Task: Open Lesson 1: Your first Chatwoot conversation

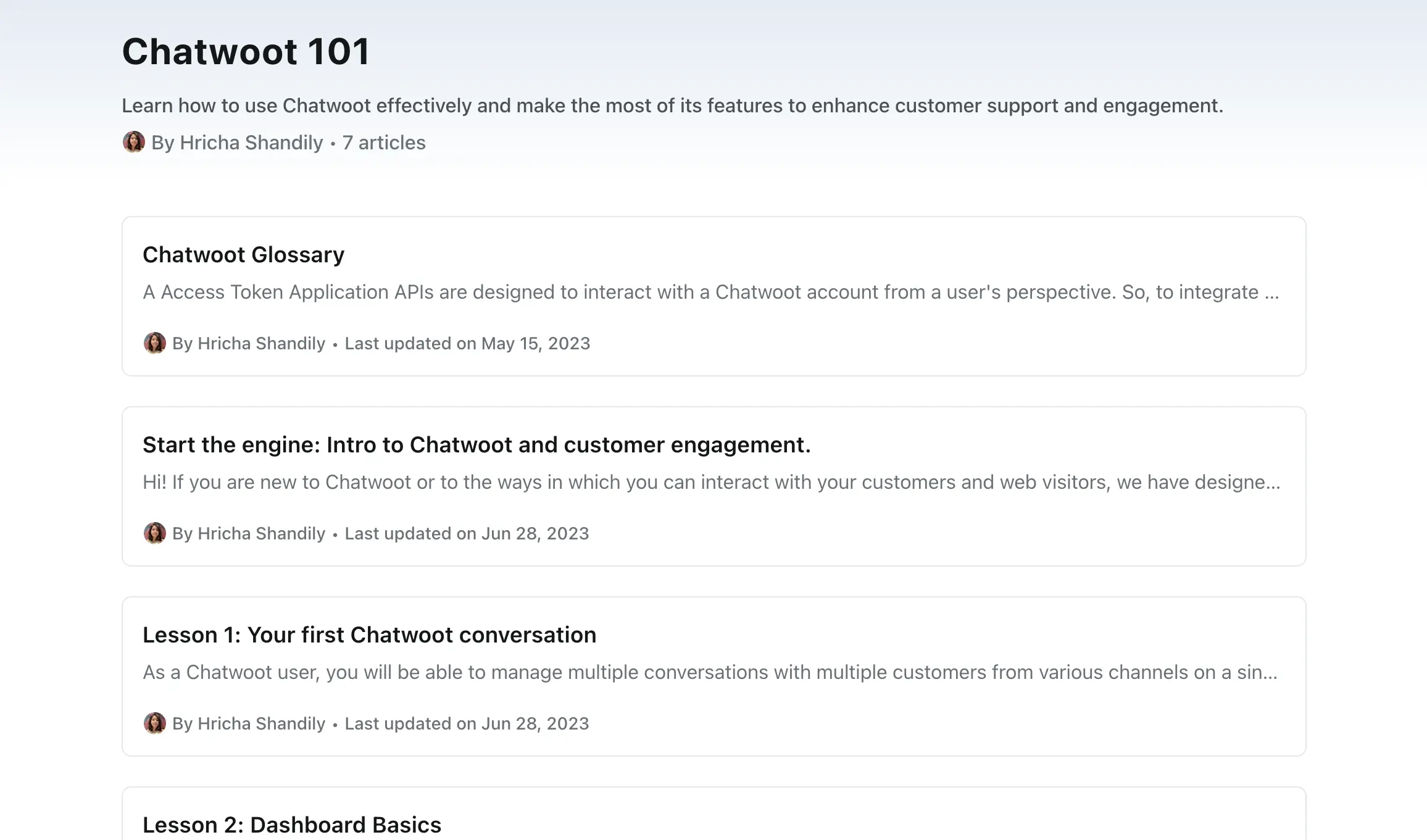Action: point(370,634)
